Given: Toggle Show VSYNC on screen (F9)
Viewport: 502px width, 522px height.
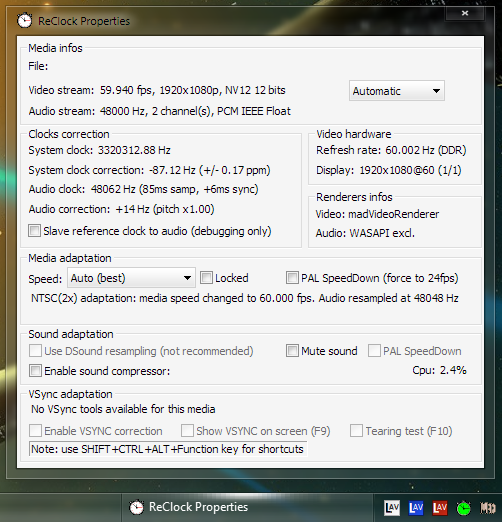Looking at the screenshot, I should (187, 431).
